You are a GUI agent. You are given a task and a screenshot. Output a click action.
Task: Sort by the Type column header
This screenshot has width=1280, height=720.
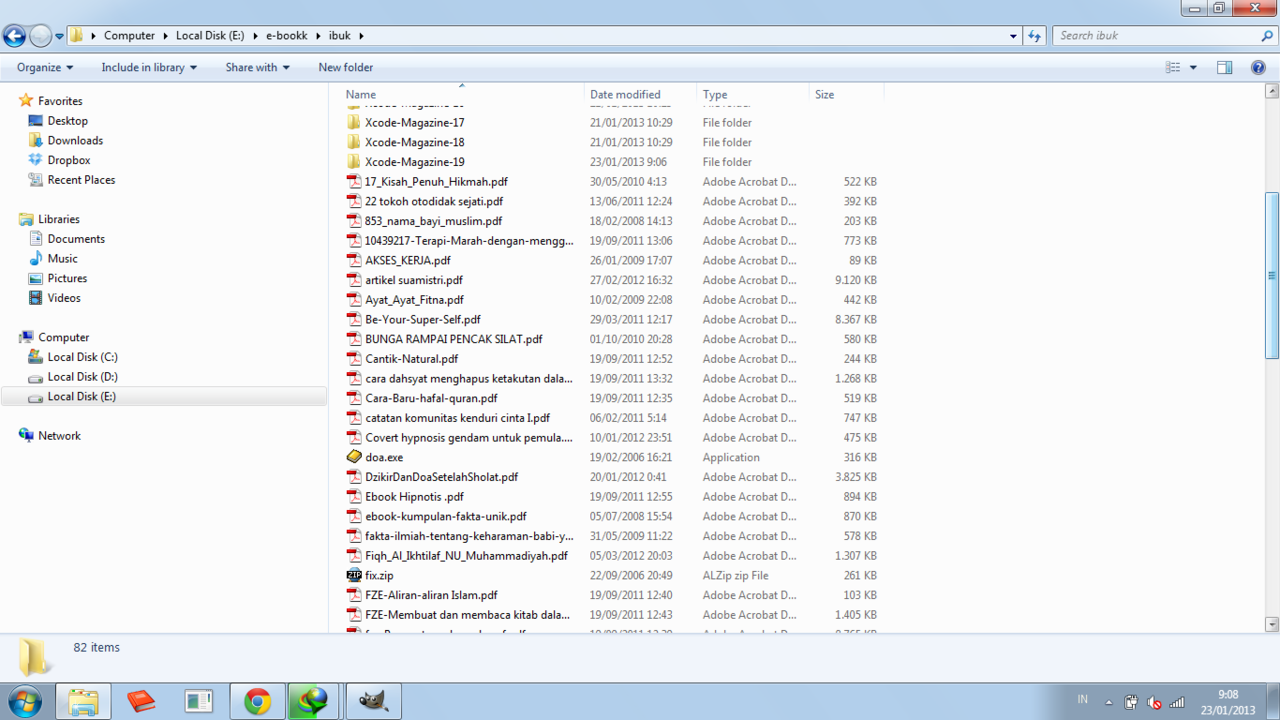point(752,94)
